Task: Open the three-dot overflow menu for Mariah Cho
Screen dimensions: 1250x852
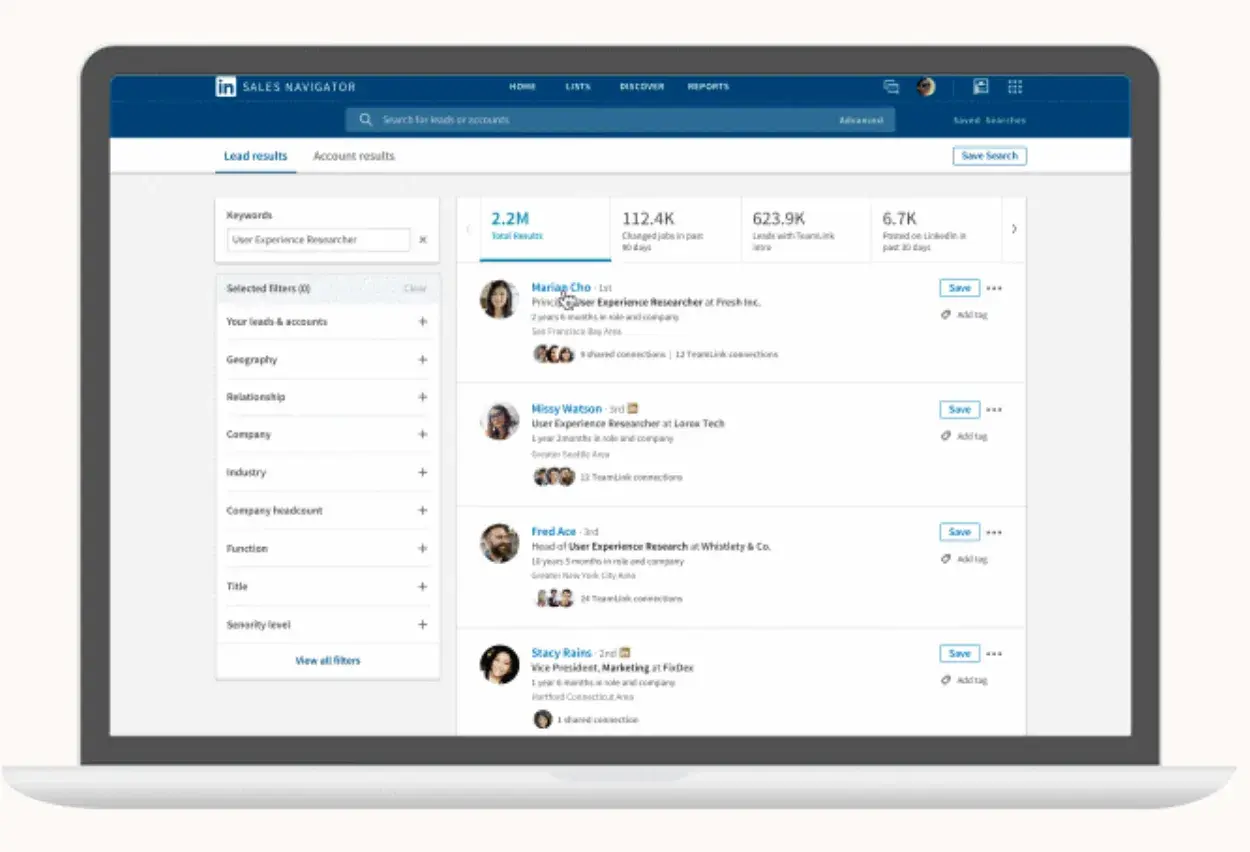Action: [x=993, y=288]
